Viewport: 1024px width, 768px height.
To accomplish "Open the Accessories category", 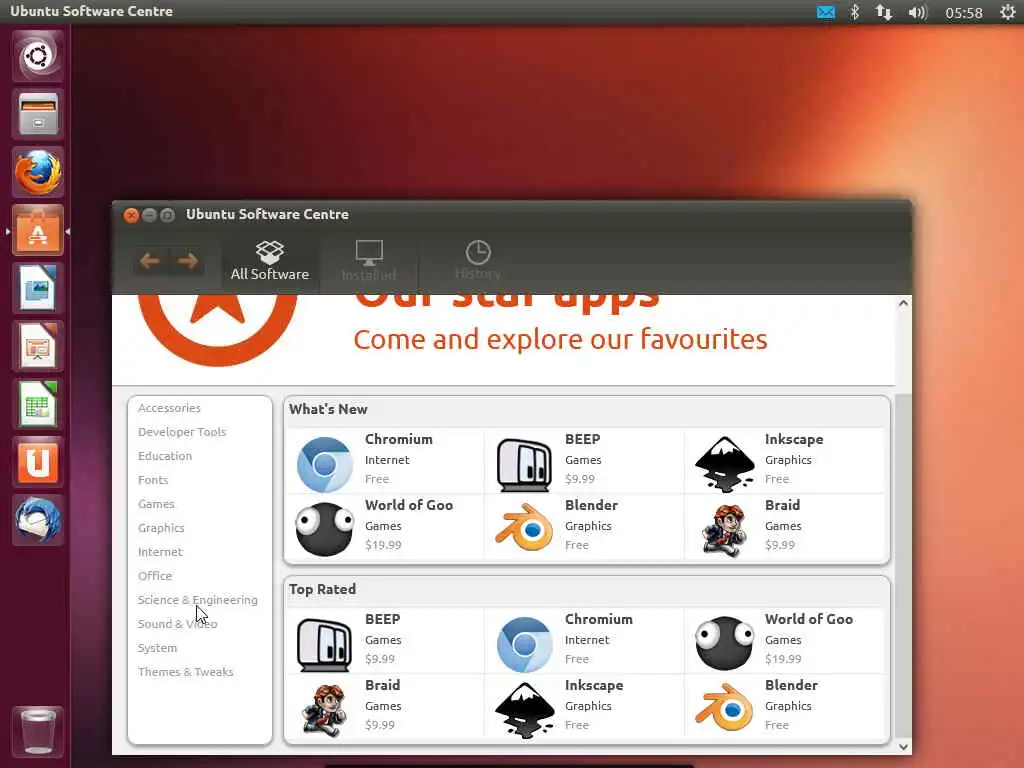I will pos(169,408).
